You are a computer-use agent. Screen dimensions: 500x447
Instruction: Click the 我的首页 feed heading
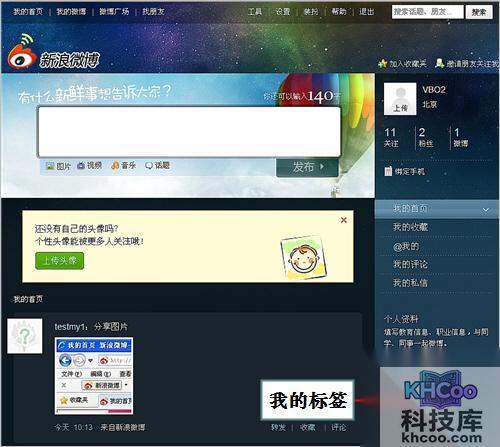[28, 299]
